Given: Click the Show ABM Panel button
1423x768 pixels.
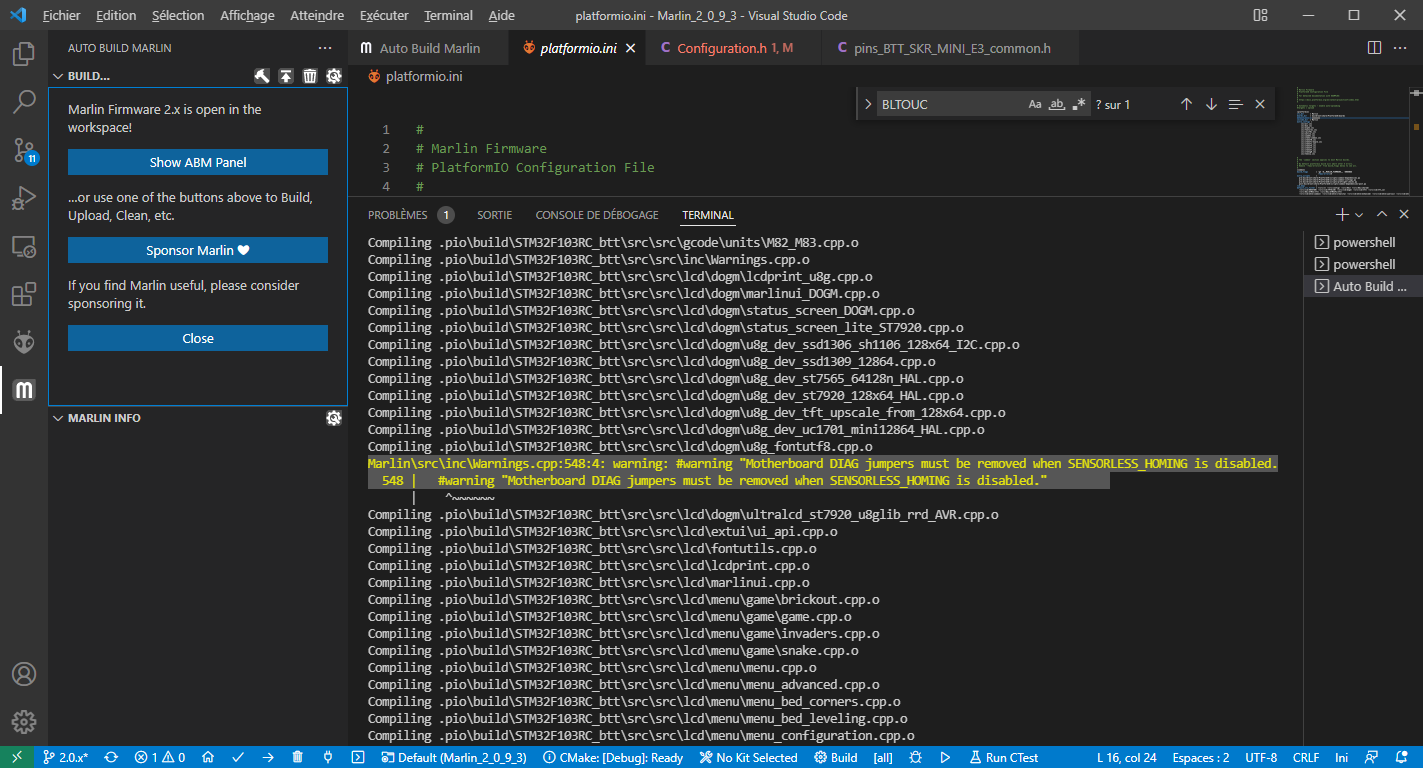Looking at the screenshot, I should point(198,162).
